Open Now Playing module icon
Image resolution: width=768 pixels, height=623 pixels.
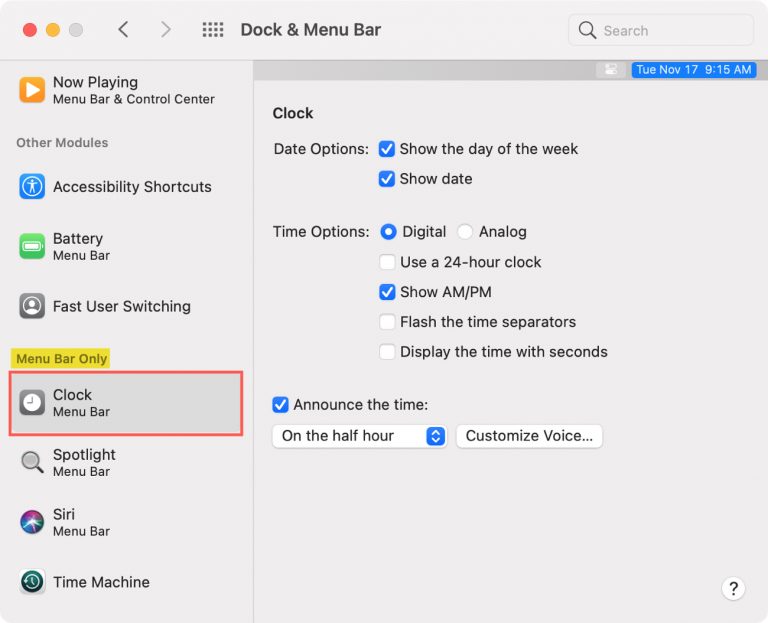coord(32,90)
